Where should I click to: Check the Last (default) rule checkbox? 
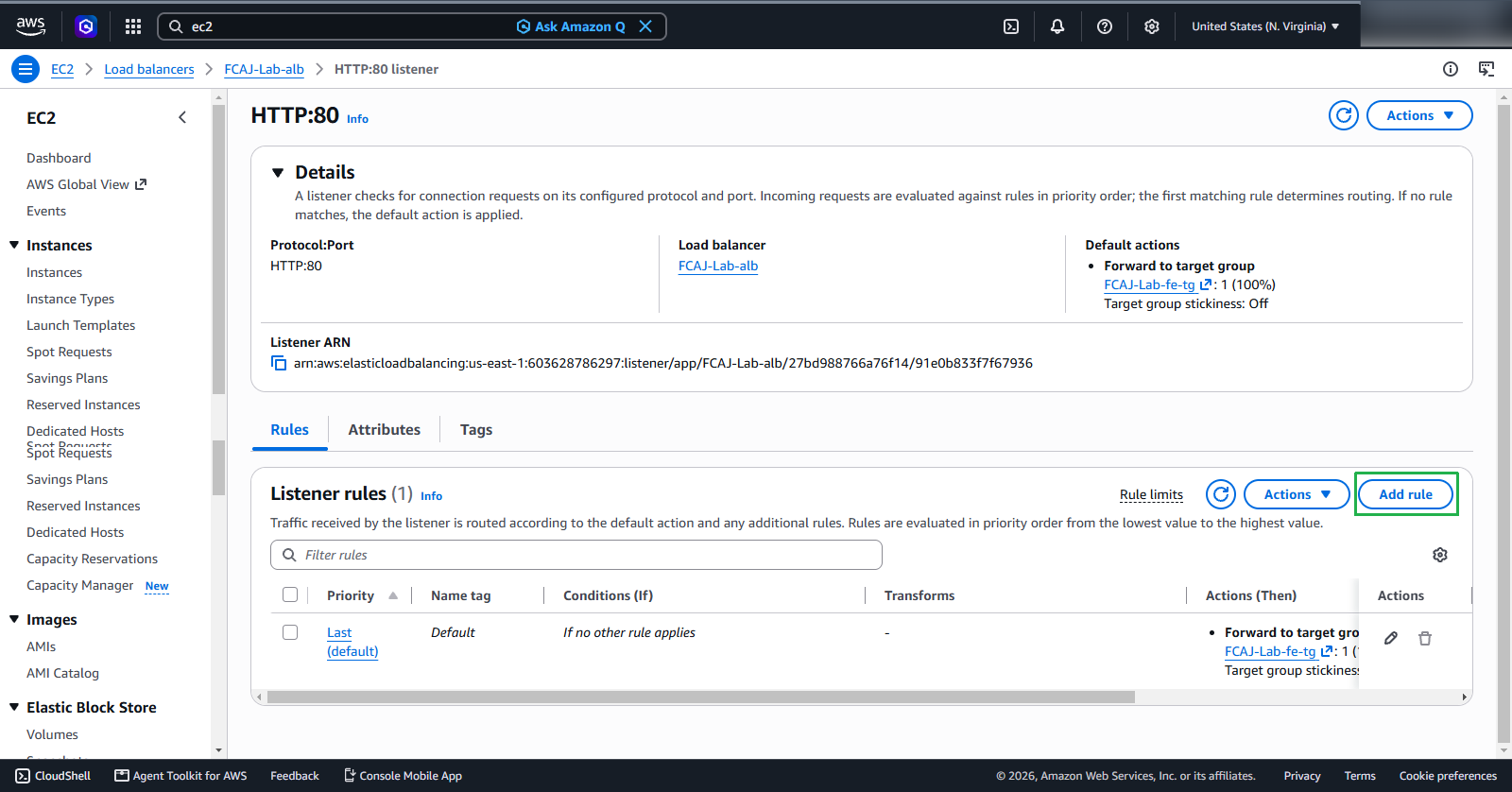point(290,632)
